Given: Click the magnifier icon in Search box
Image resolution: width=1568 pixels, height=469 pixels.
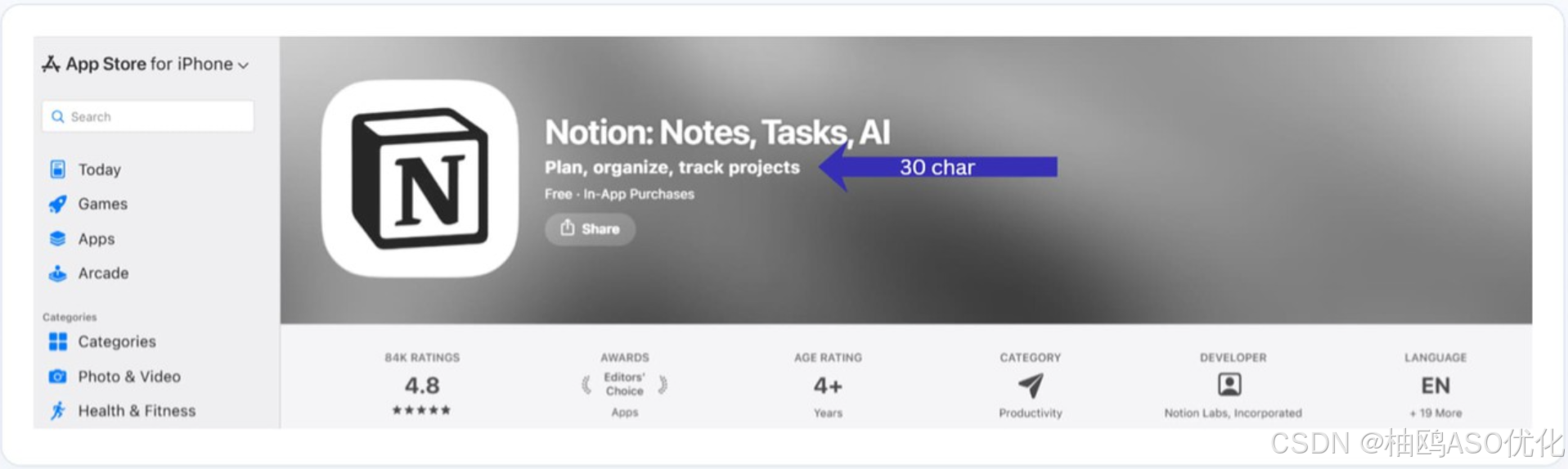Looking at the screenshot, I should 58,116.
